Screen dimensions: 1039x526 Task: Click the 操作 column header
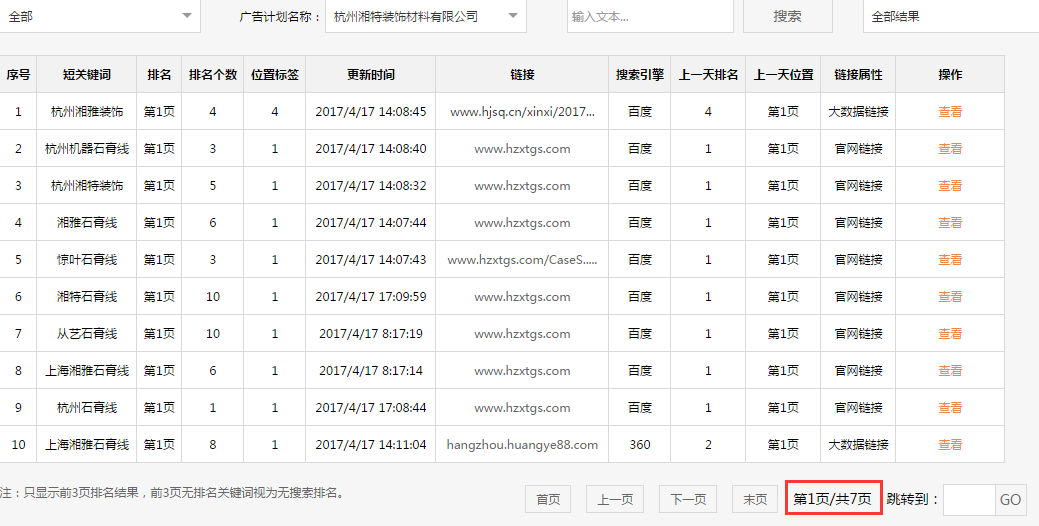pos(950,75)
